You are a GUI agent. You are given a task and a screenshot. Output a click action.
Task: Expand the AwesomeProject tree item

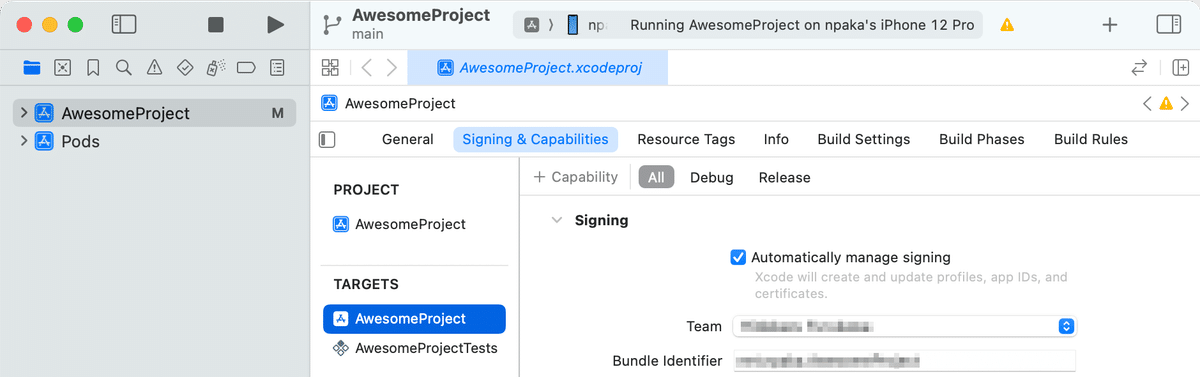tap(24, 113)
